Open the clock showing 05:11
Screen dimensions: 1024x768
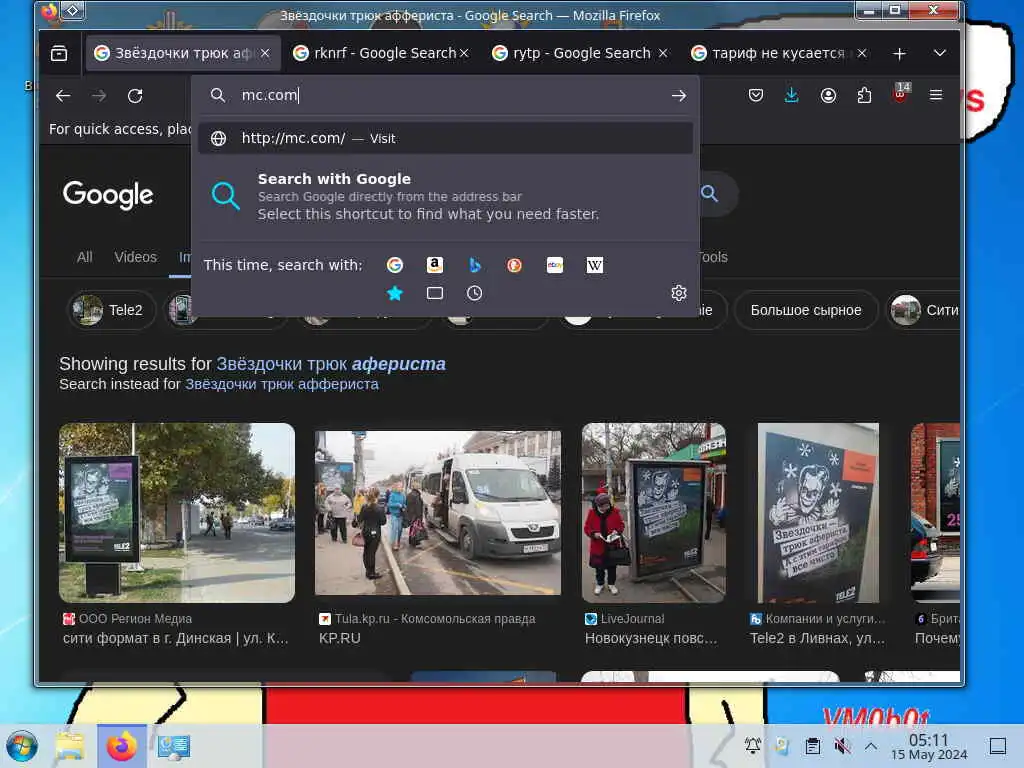coord(929,746)
